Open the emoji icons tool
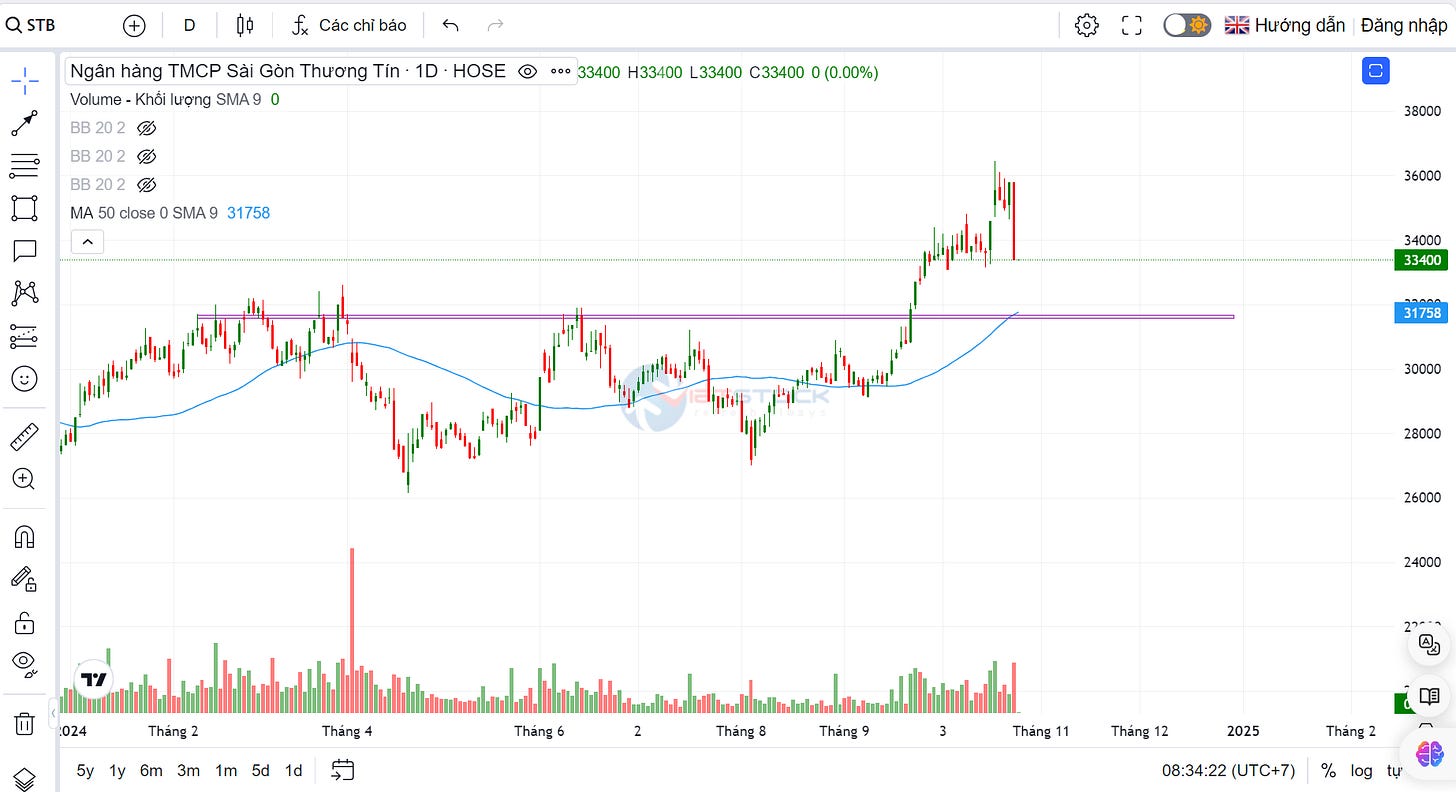 (25, 379)
